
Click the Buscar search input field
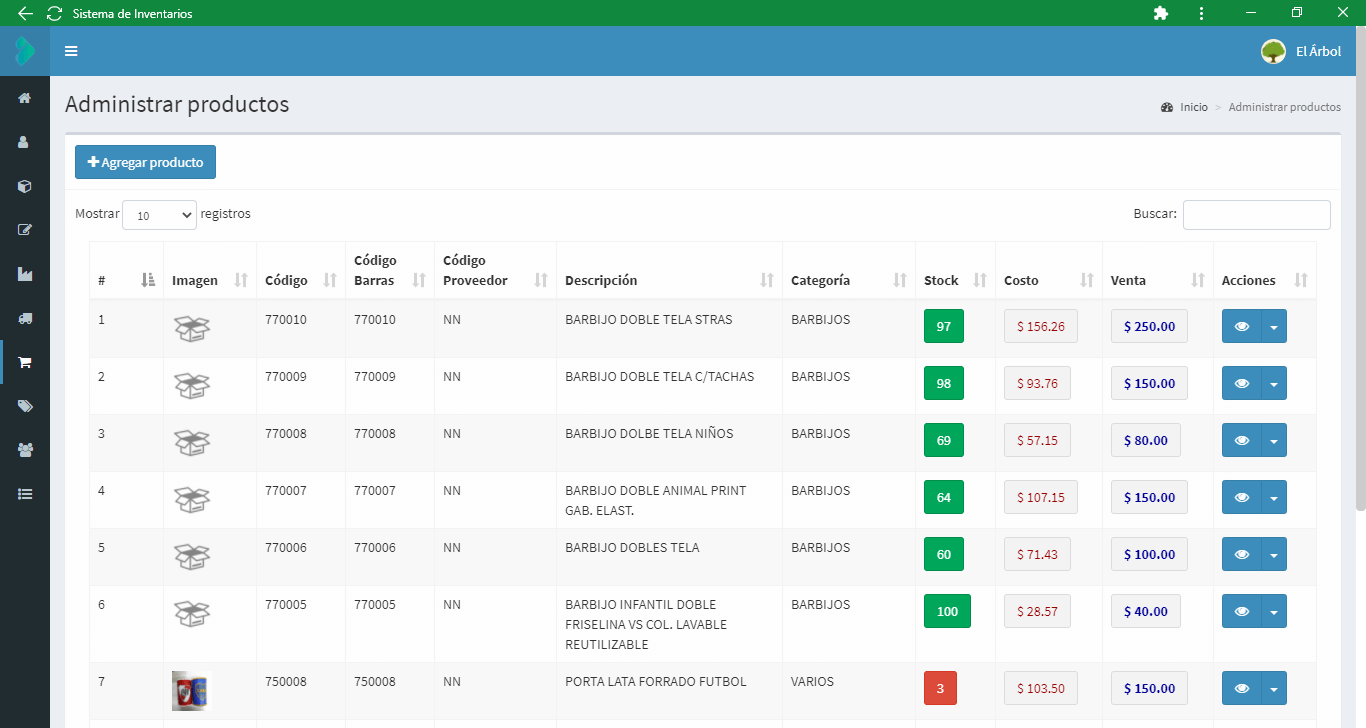click(x=1256, y=215)
